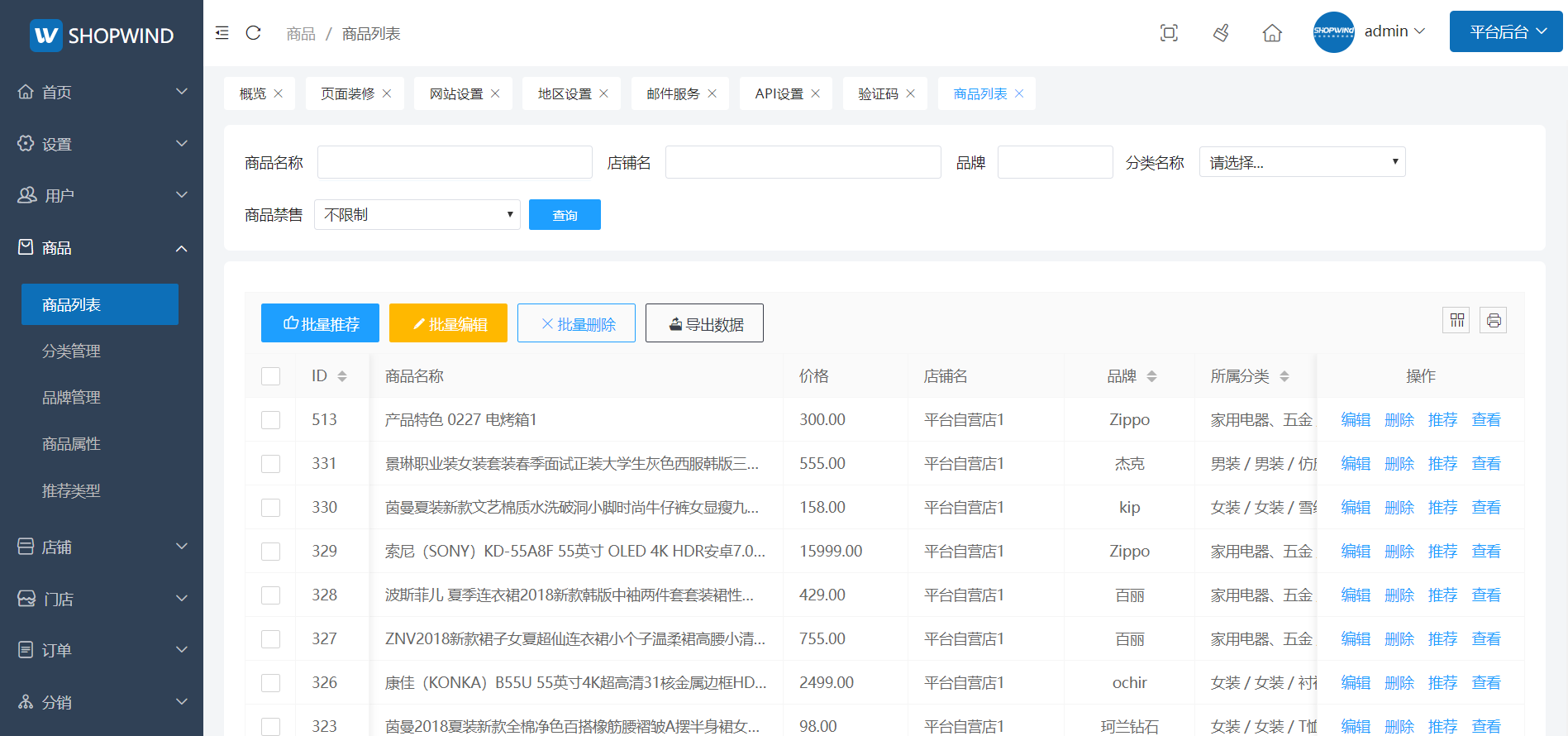Click 删除 for product 331

click(x=1399, y=464)
